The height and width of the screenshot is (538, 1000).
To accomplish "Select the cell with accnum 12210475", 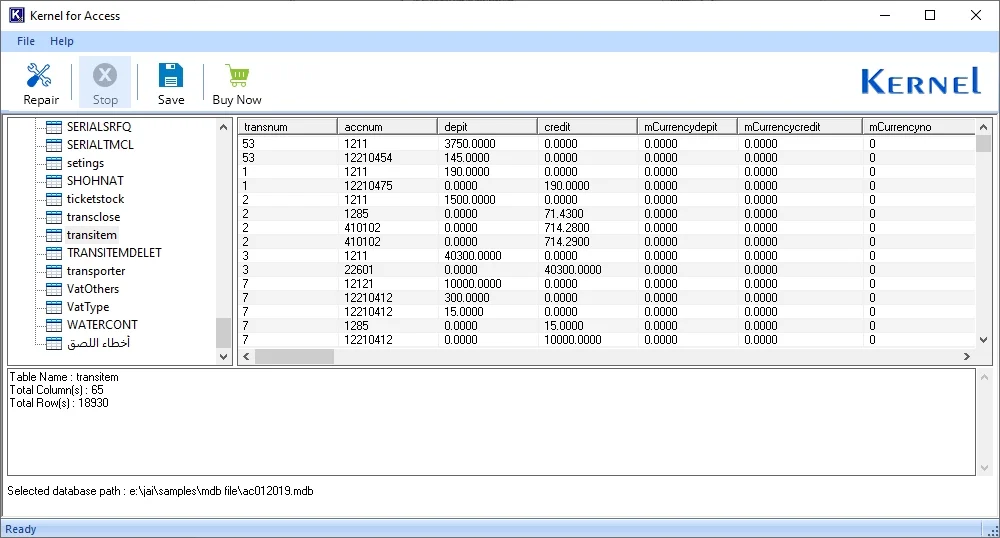I will pyautogui.click(x=368, y=185).
